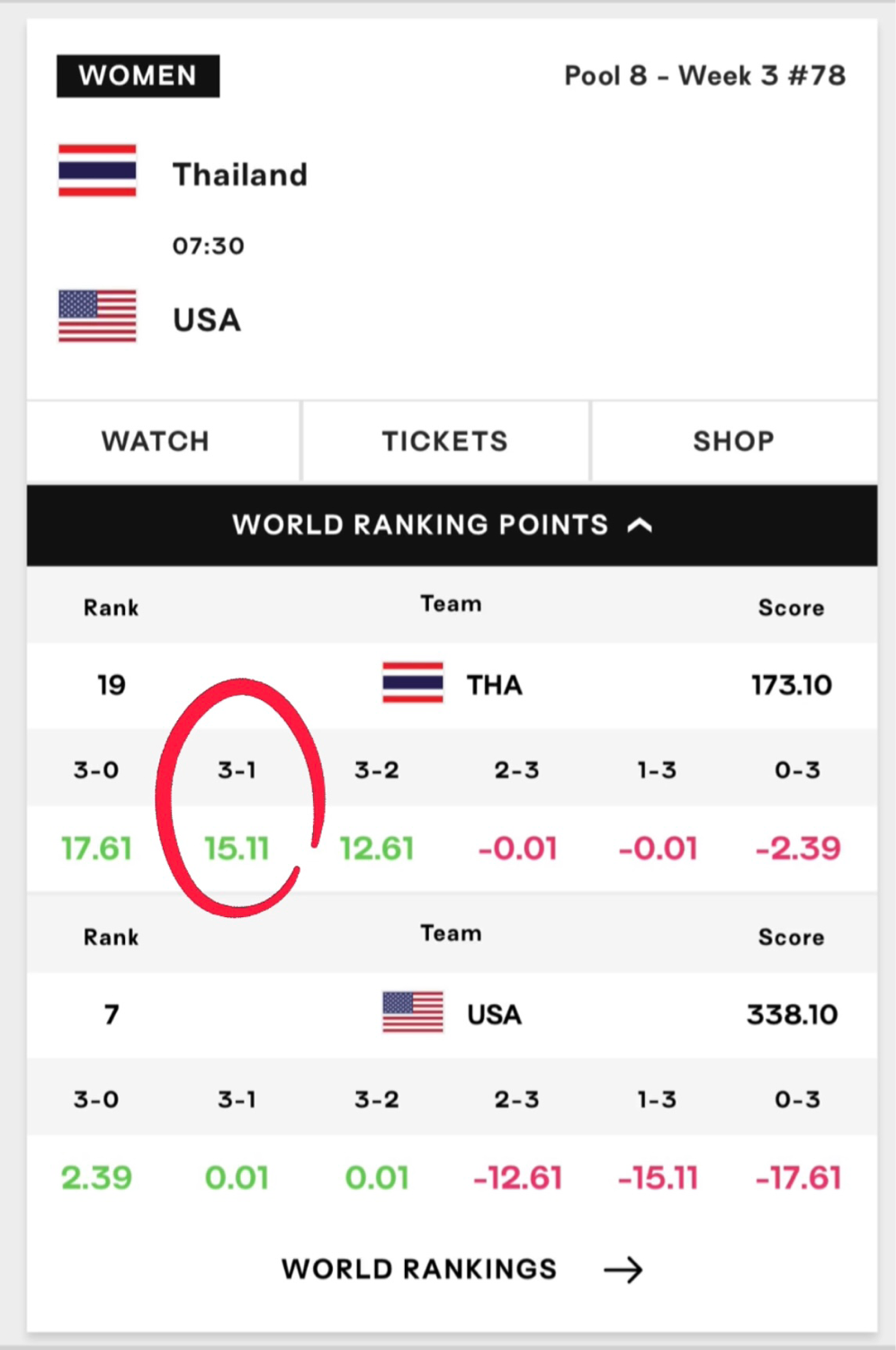The image size is (896, 1350).
Task: Click the Thailand flag icon beside Thailand
Action: (x=97, y=170)
